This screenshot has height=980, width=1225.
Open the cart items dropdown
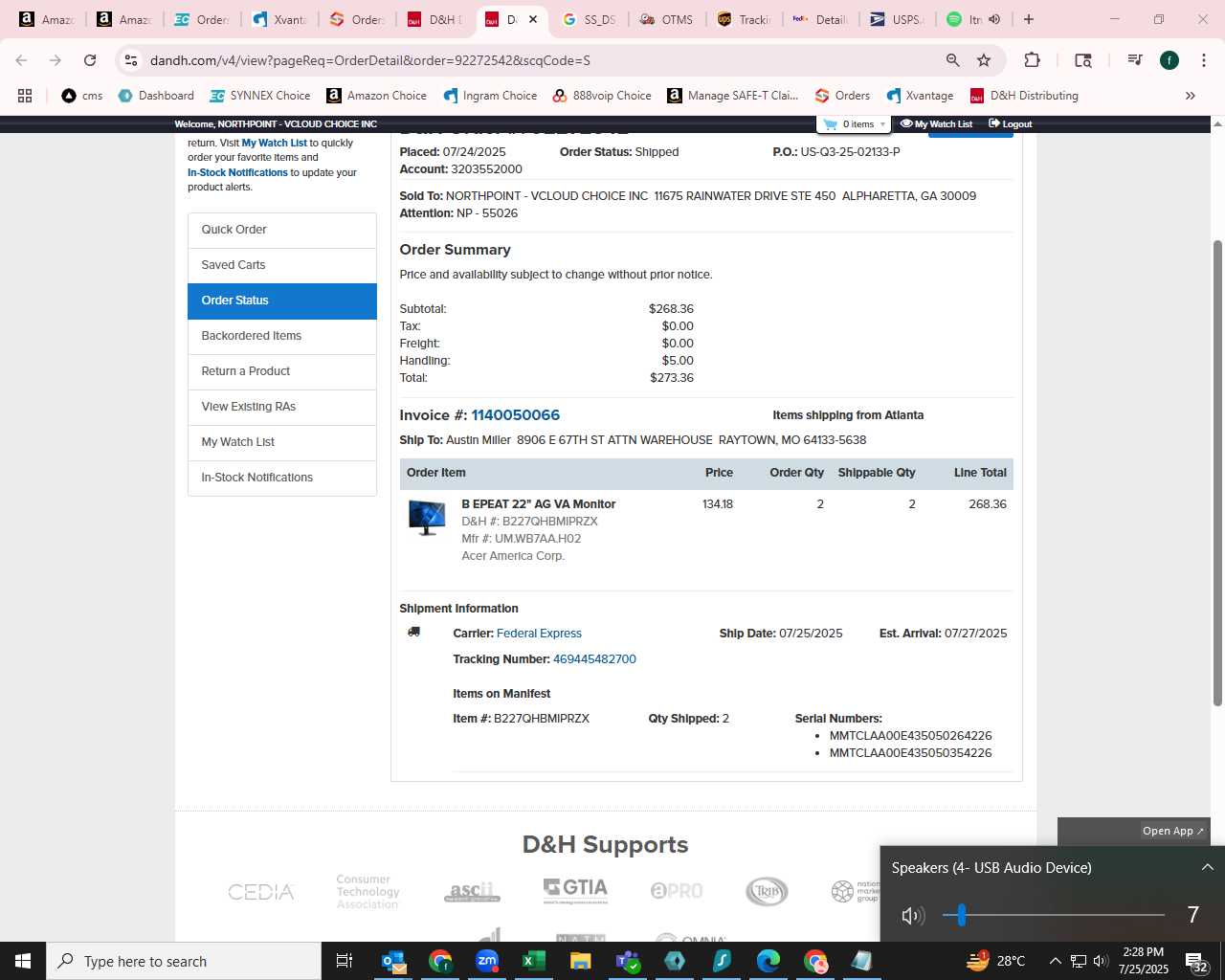click(854, 124)
